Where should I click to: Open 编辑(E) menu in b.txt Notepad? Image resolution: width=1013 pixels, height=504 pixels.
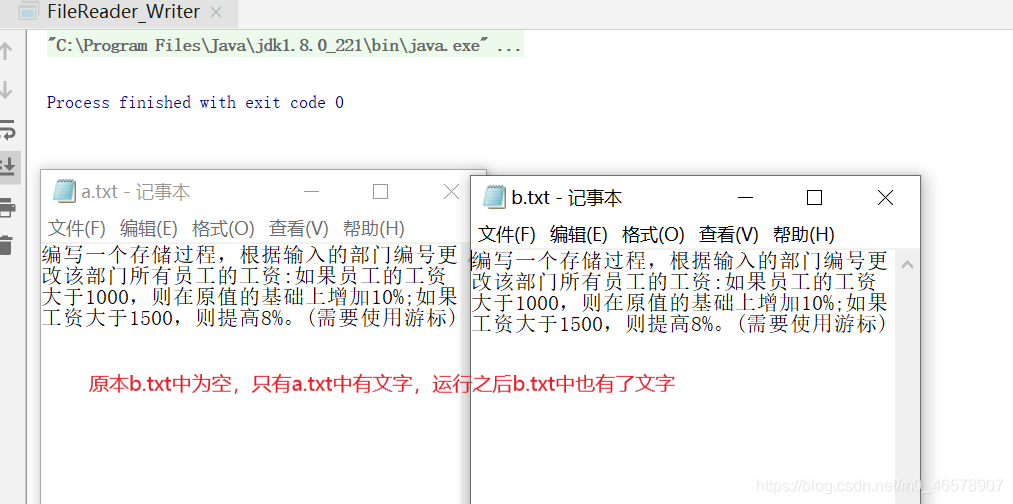[x=579, y=234]
